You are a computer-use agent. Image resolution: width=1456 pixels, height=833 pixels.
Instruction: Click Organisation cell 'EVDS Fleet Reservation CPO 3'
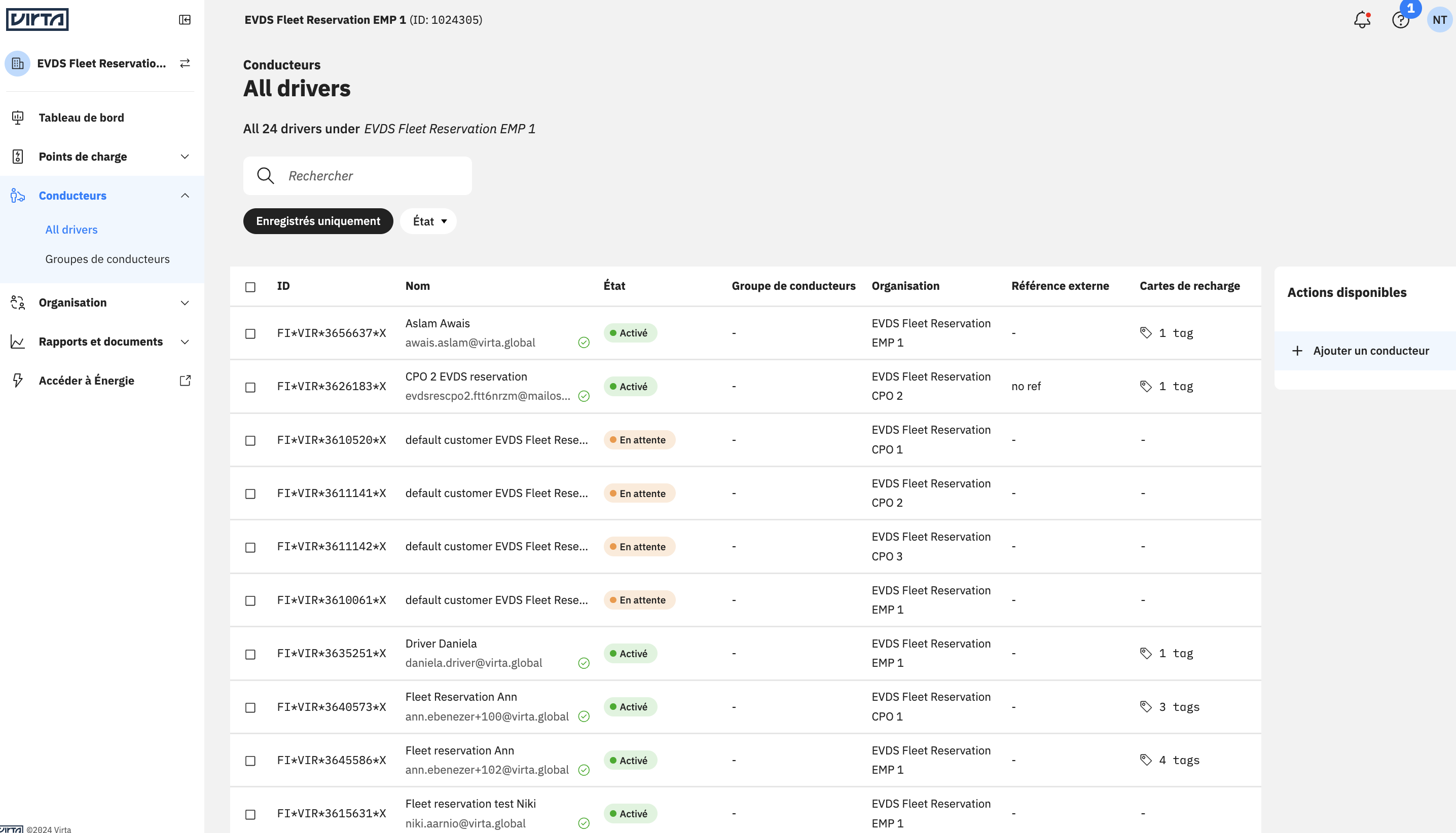931,547
